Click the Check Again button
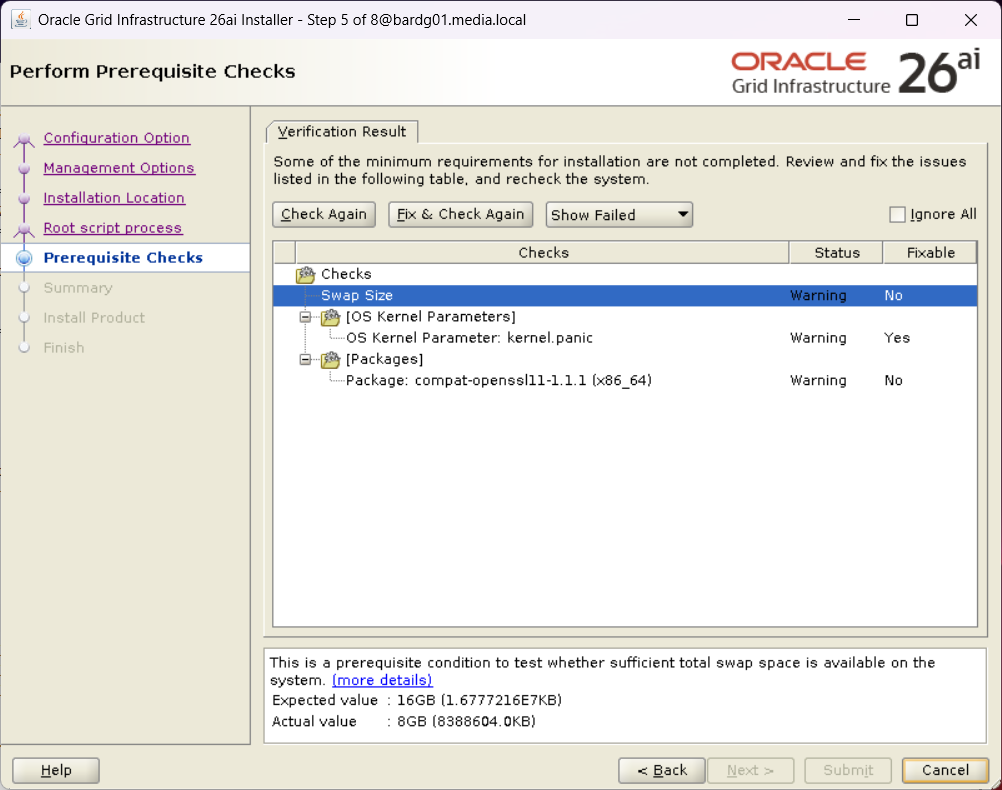 point(324,214)
